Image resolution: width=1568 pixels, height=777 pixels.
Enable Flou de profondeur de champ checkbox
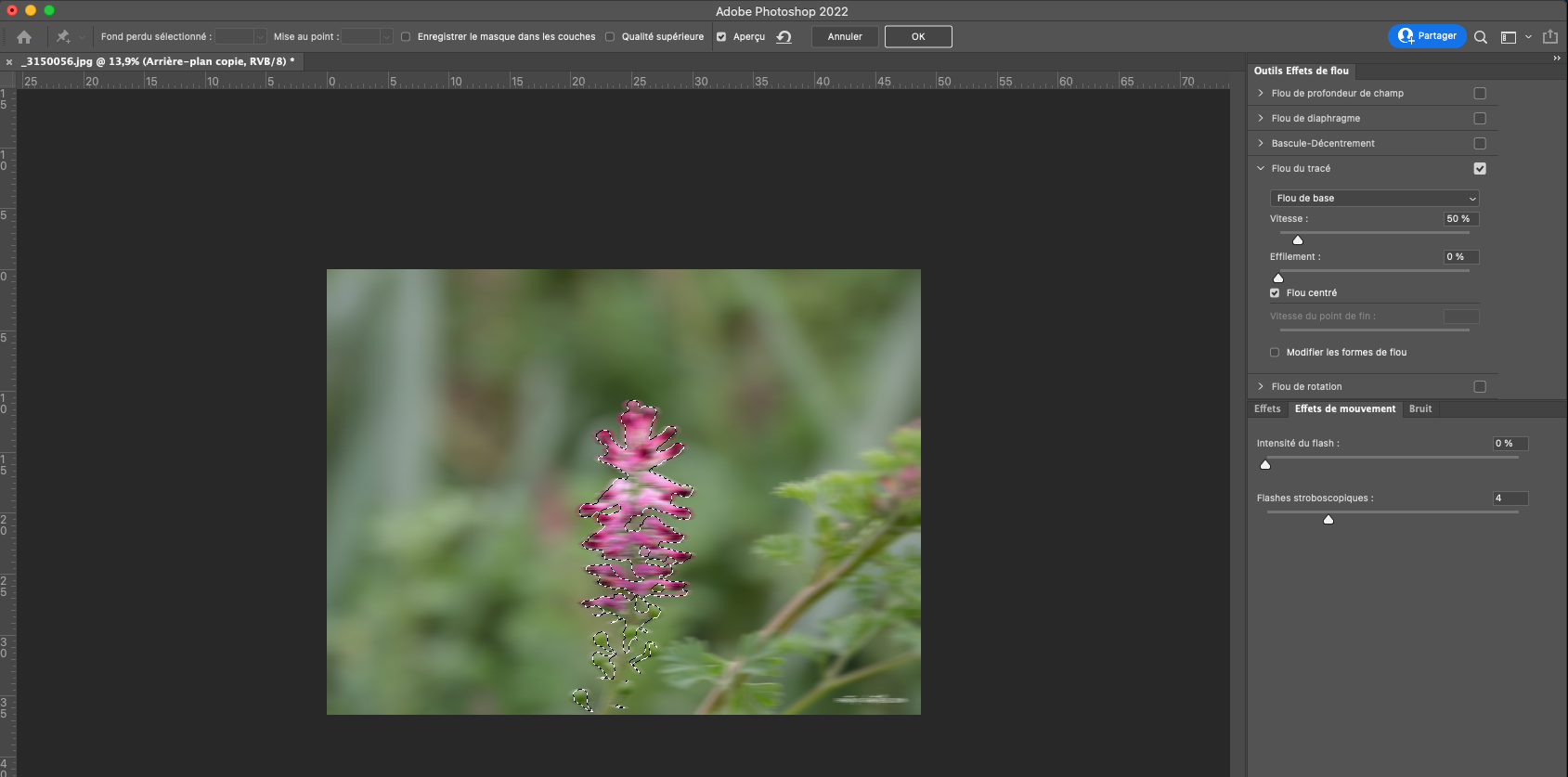1480,94
